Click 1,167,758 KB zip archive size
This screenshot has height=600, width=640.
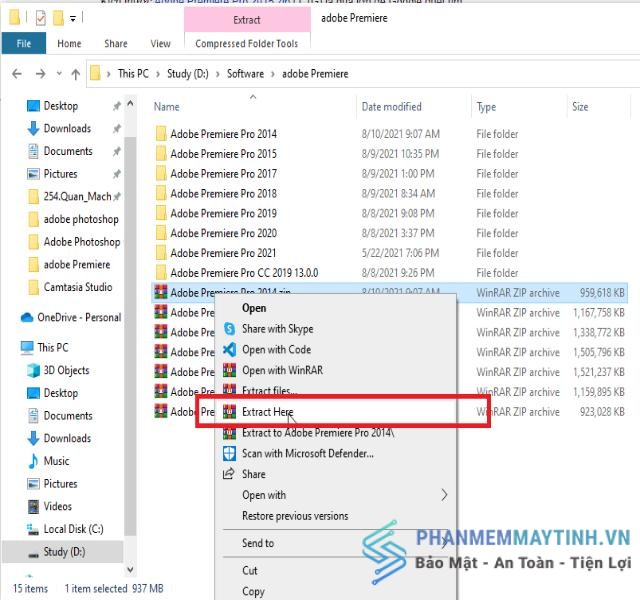pyautogui.click(x=599, y=313)
